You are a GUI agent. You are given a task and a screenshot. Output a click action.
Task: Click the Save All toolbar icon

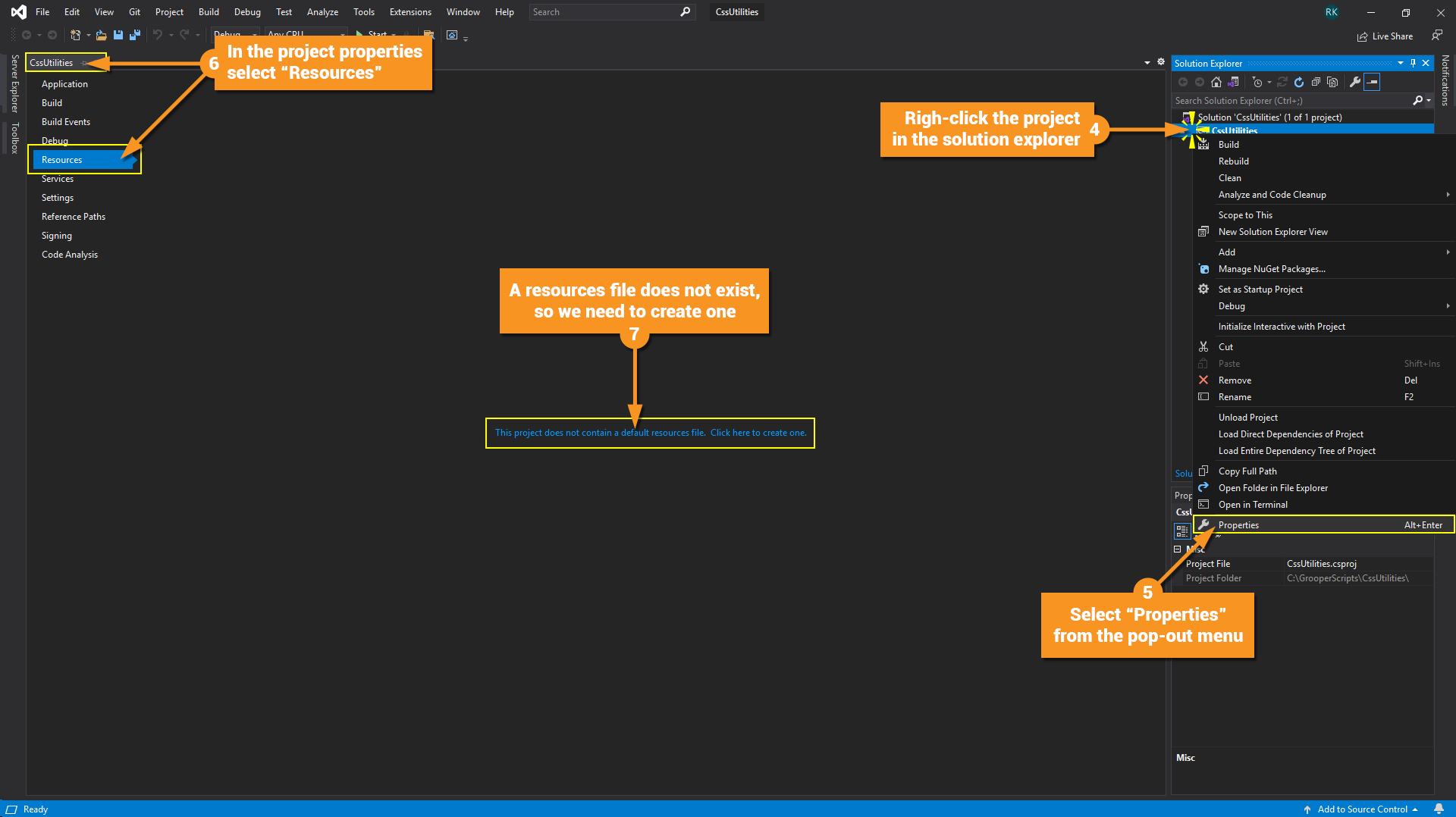(x=135, y=35)
